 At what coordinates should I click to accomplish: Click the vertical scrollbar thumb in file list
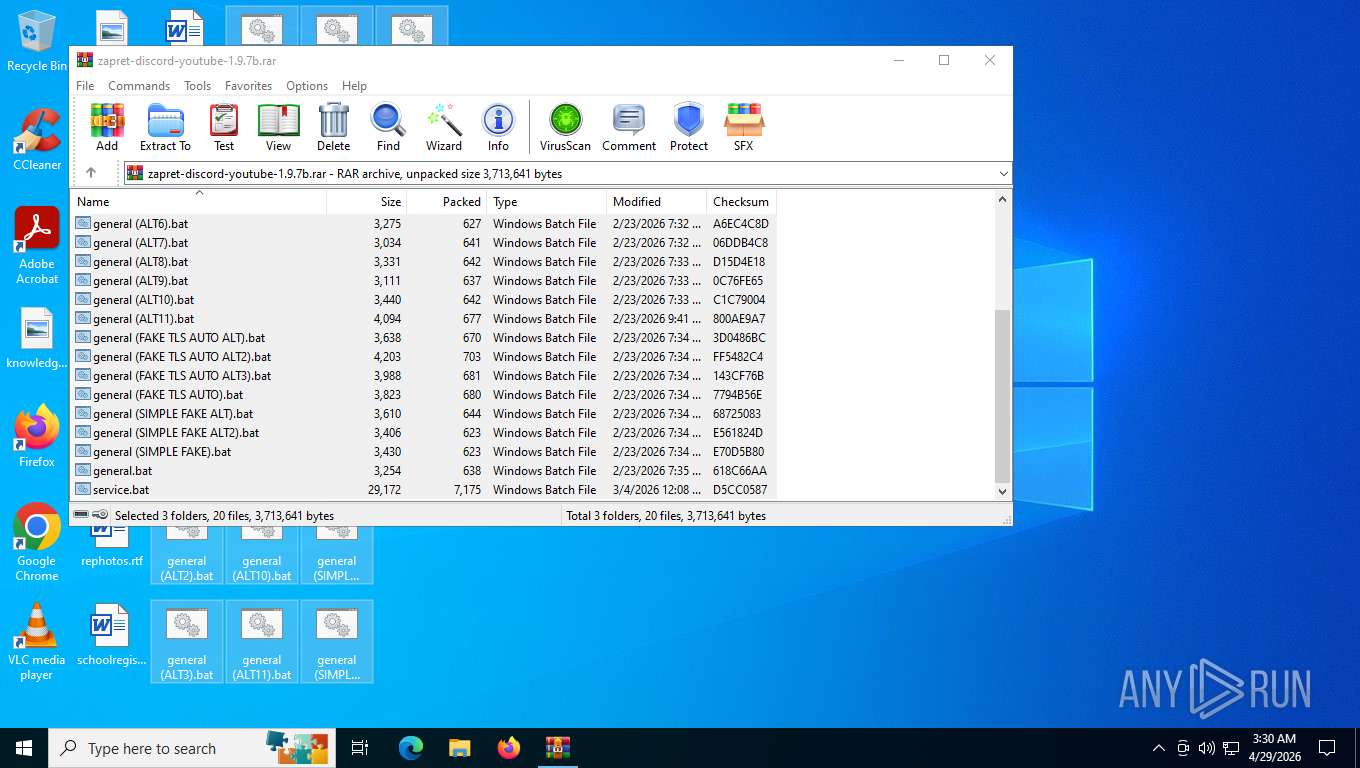[1003, 396]
